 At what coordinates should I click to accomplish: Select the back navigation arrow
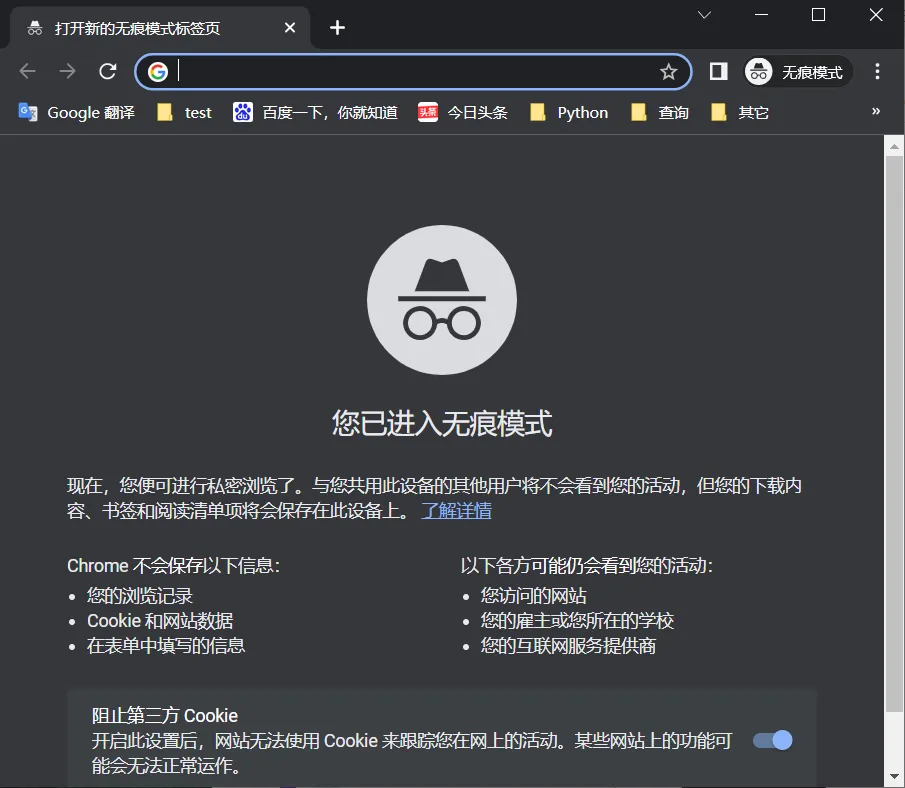27,71
